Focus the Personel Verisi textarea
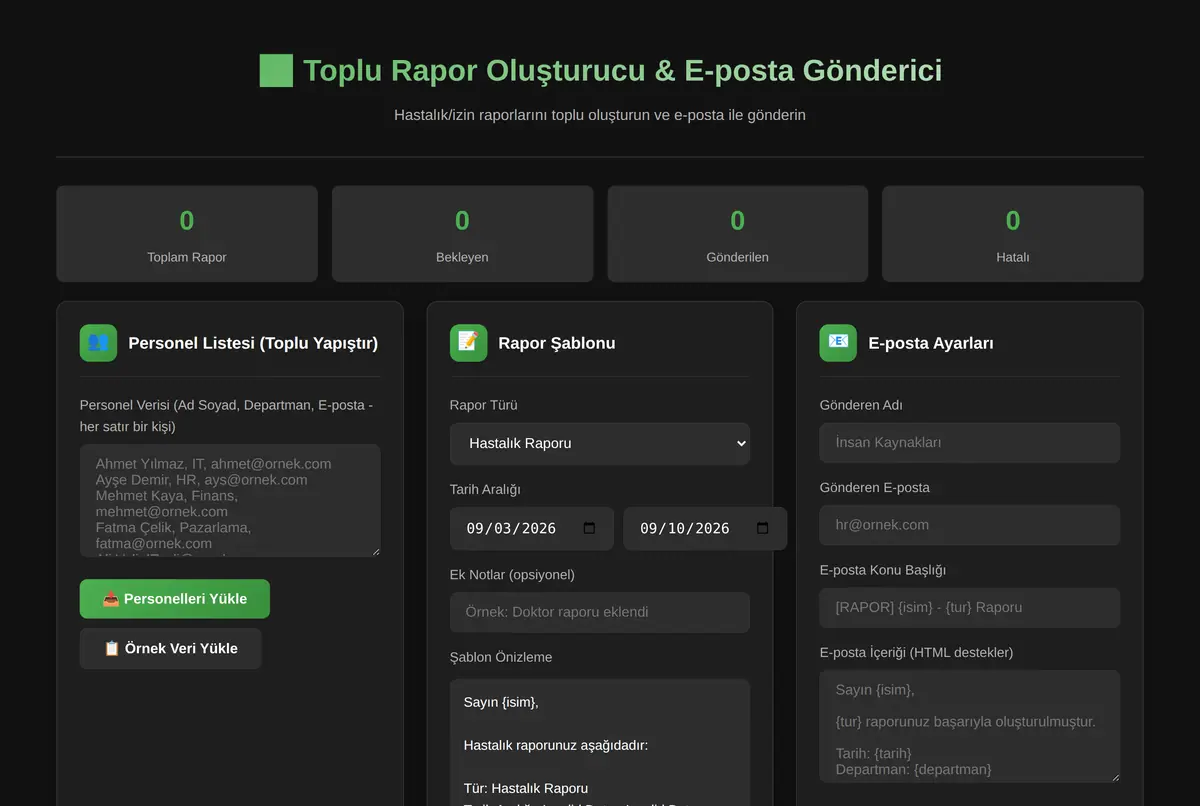The height and width of the screenshot is (806, 1200). point(230,500)
